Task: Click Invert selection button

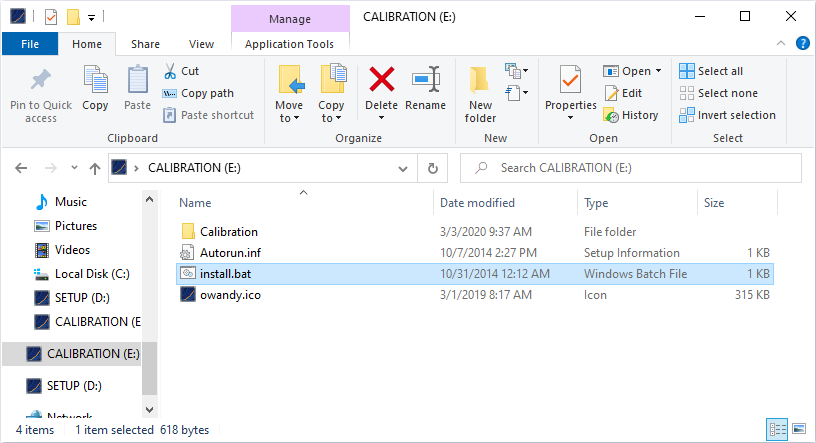Action: [x=727, y=115]
